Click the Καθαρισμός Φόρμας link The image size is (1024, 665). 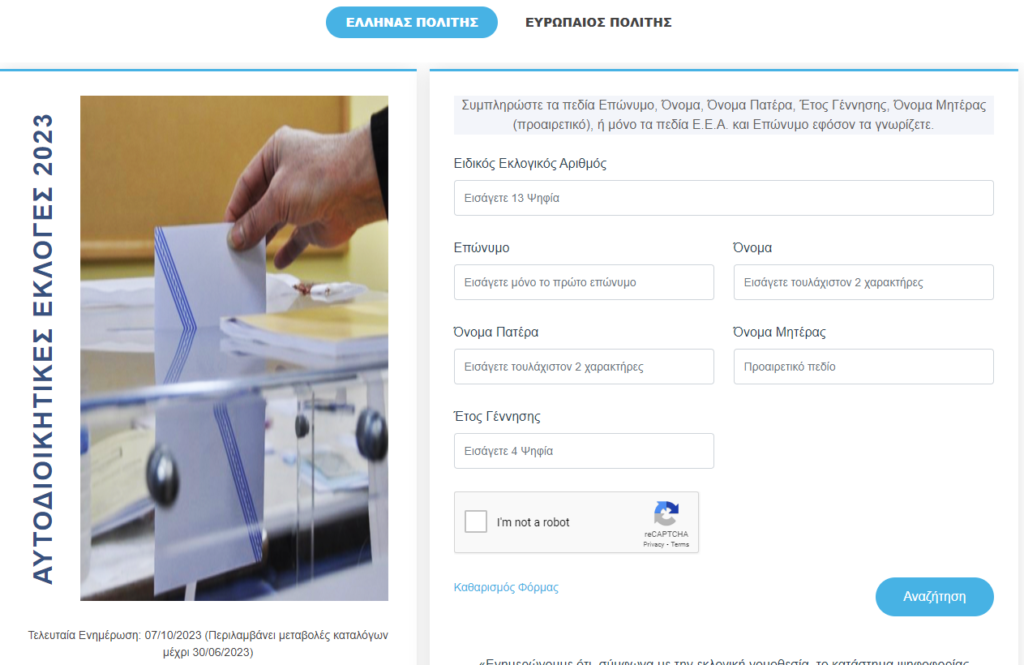[x=506, y=587]
